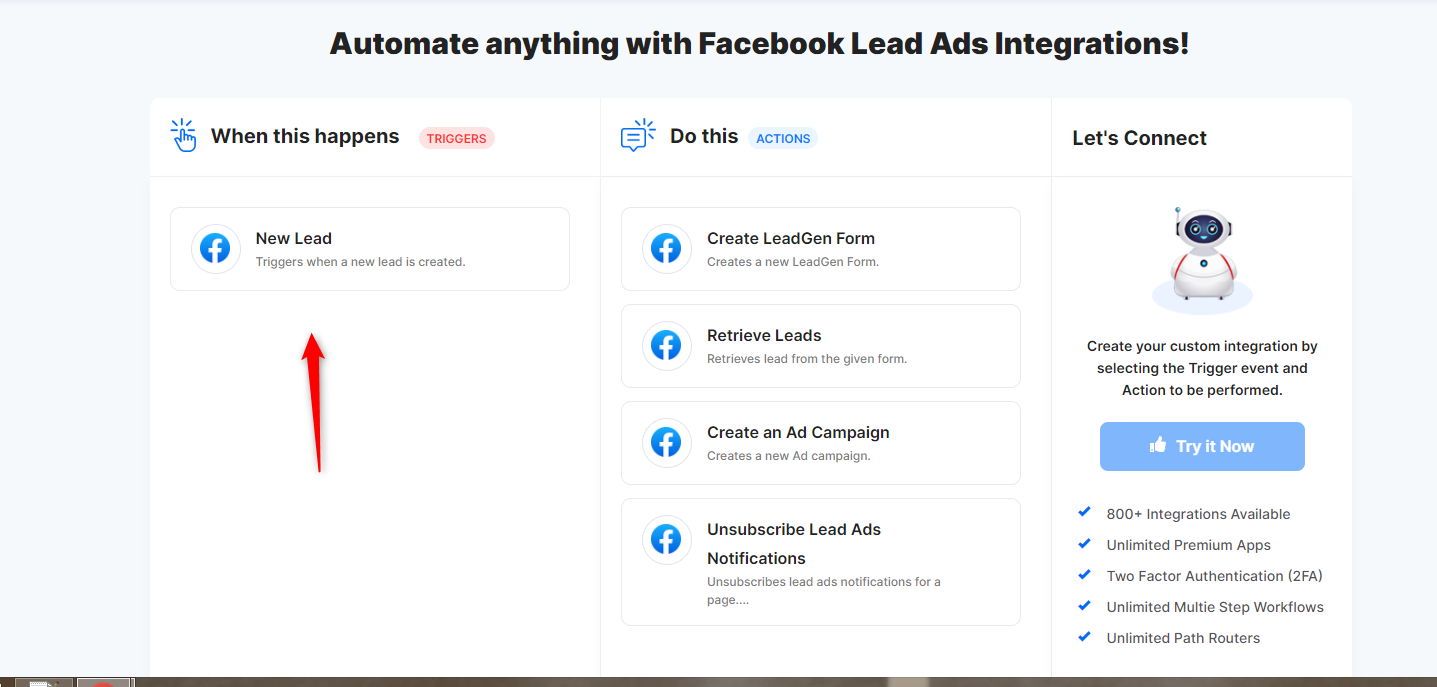Click the checkmark beside Two Factor Authentication (2FA)

click(1084, 574)
